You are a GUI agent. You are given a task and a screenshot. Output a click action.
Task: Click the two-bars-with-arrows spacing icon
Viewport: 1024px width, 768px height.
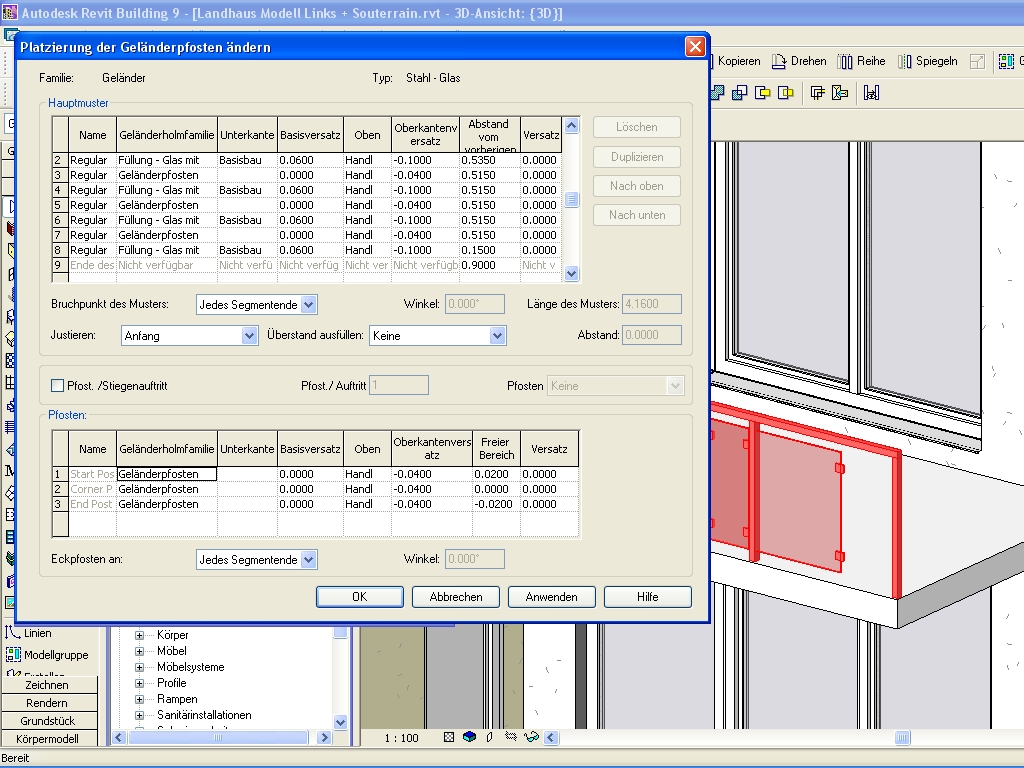(871, 93)
